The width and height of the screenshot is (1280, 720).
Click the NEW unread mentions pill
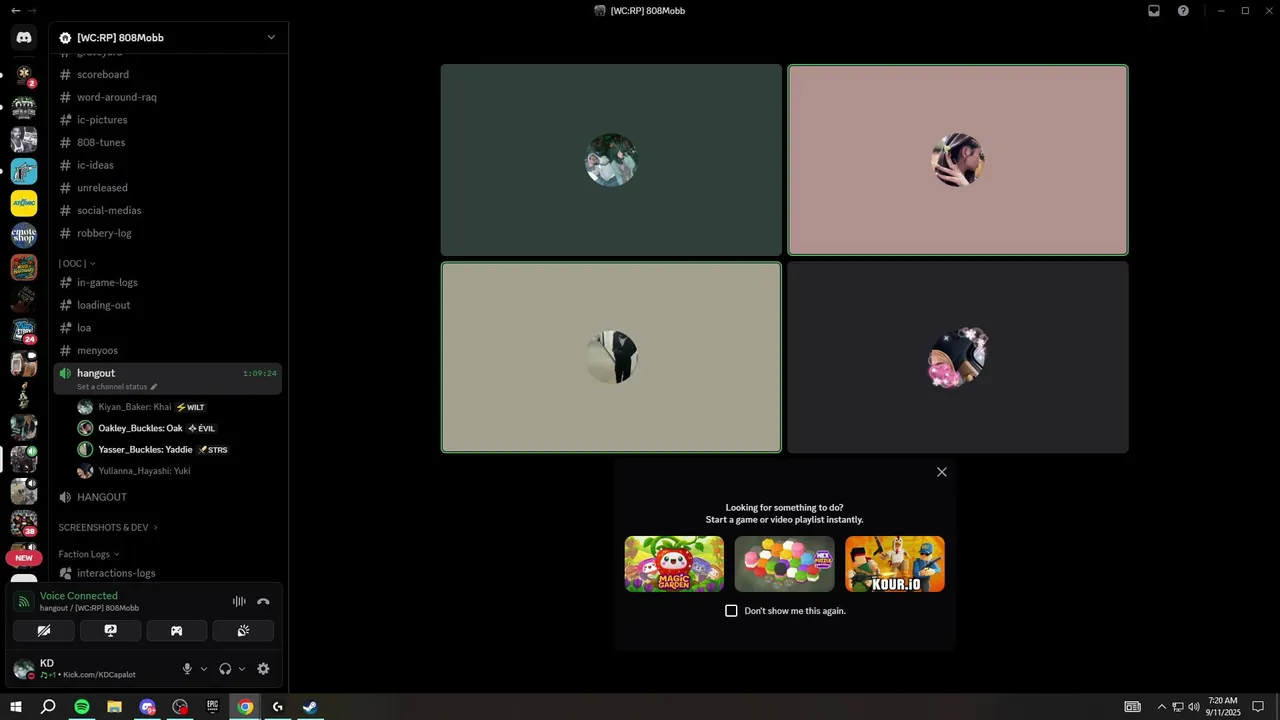[x=24, y=558]
